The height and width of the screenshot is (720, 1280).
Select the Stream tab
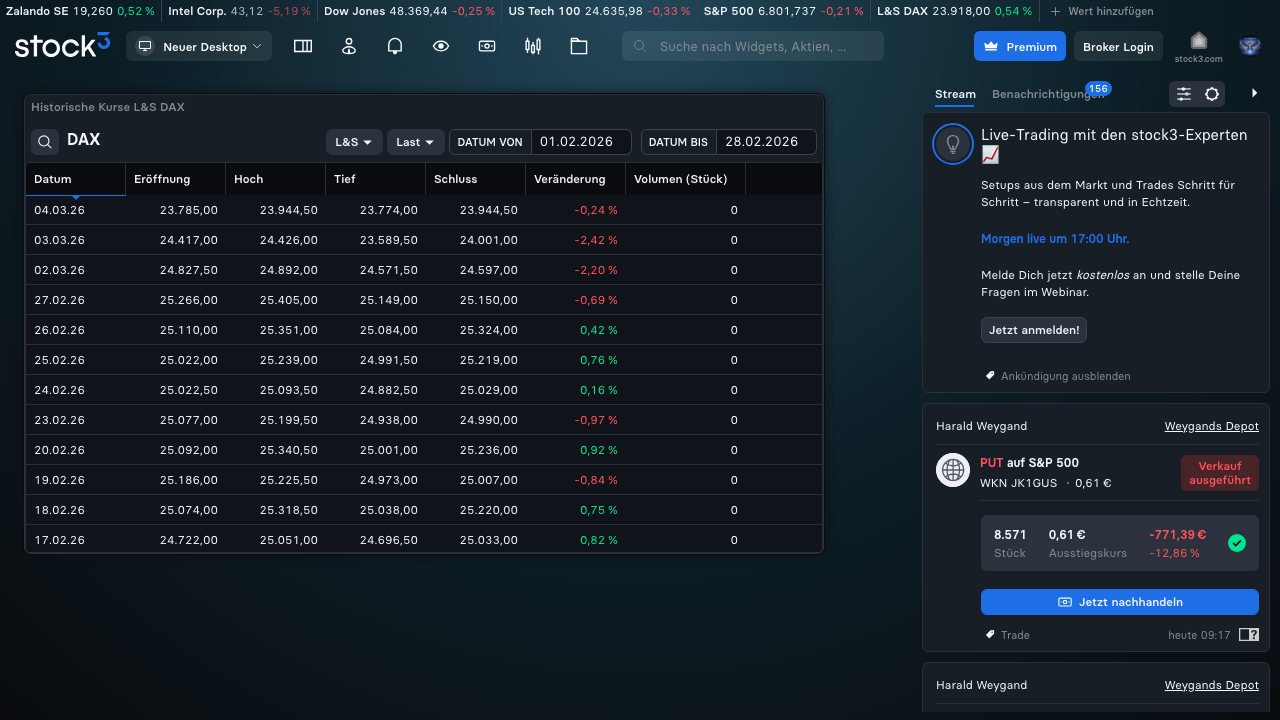[x=955, y=94]
